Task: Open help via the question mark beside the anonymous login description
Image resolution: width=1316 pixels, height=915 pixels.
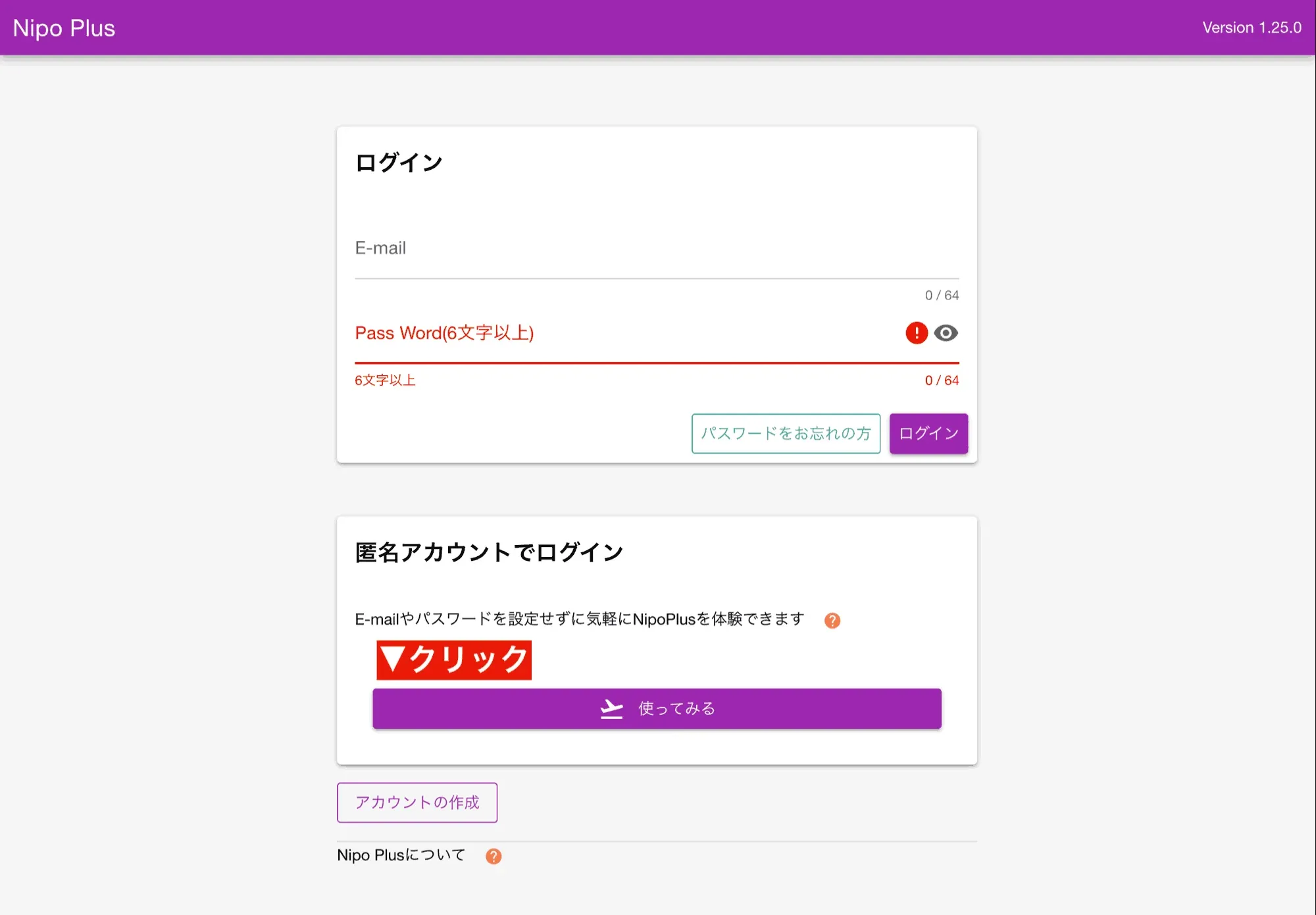Action: [832, 619]
